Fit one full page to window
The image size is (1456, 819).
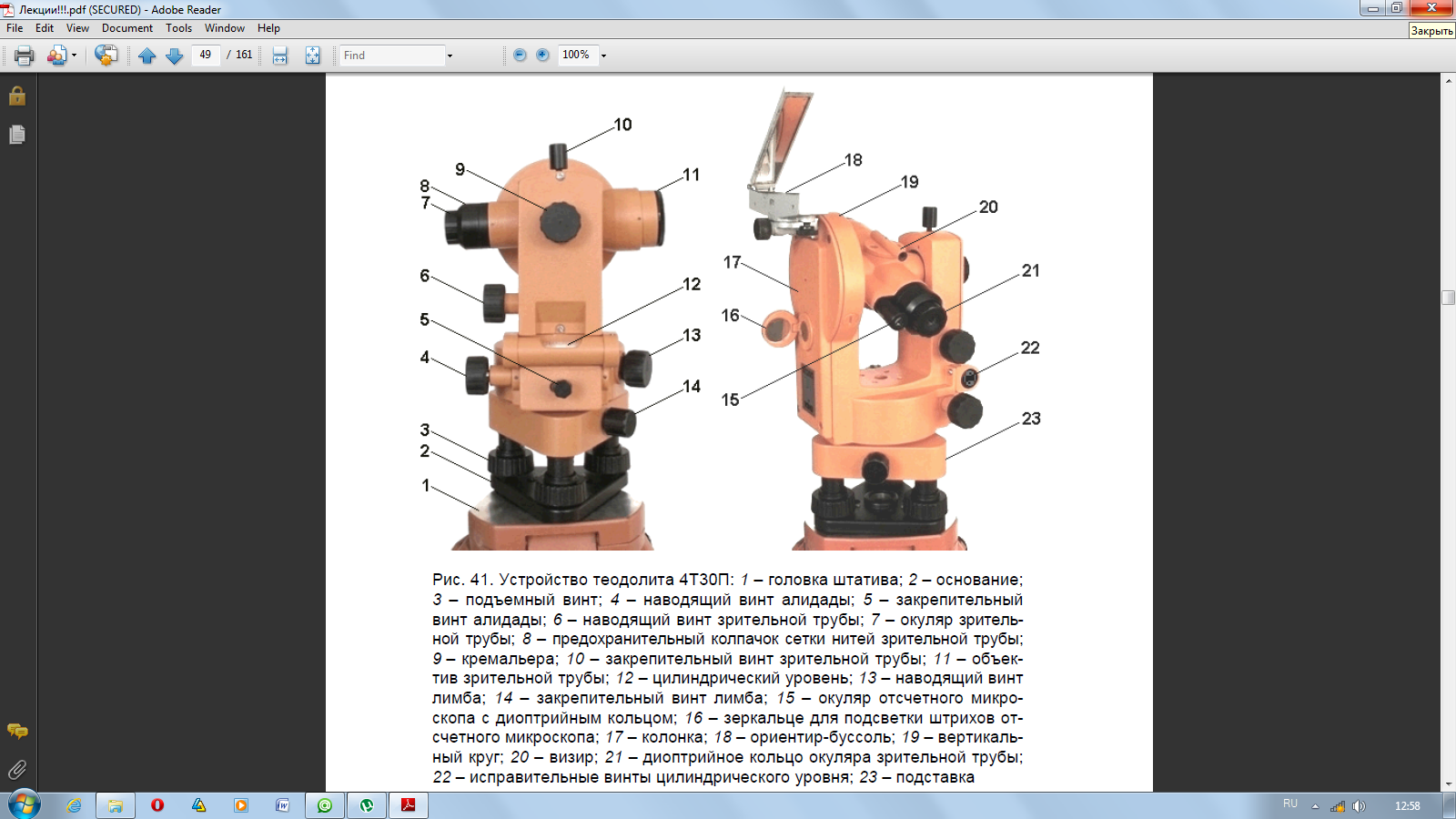tap(312, 56)
